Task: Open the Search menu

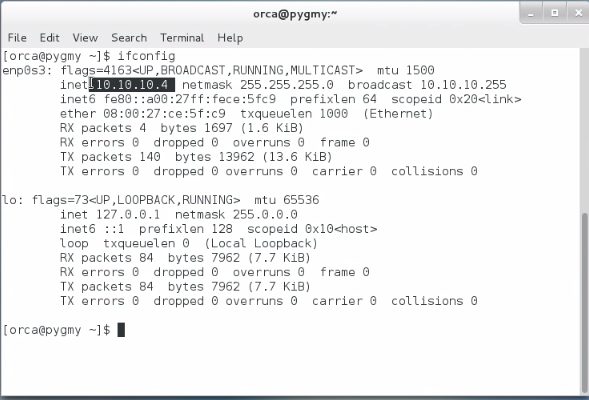Action: click(129, 38)
